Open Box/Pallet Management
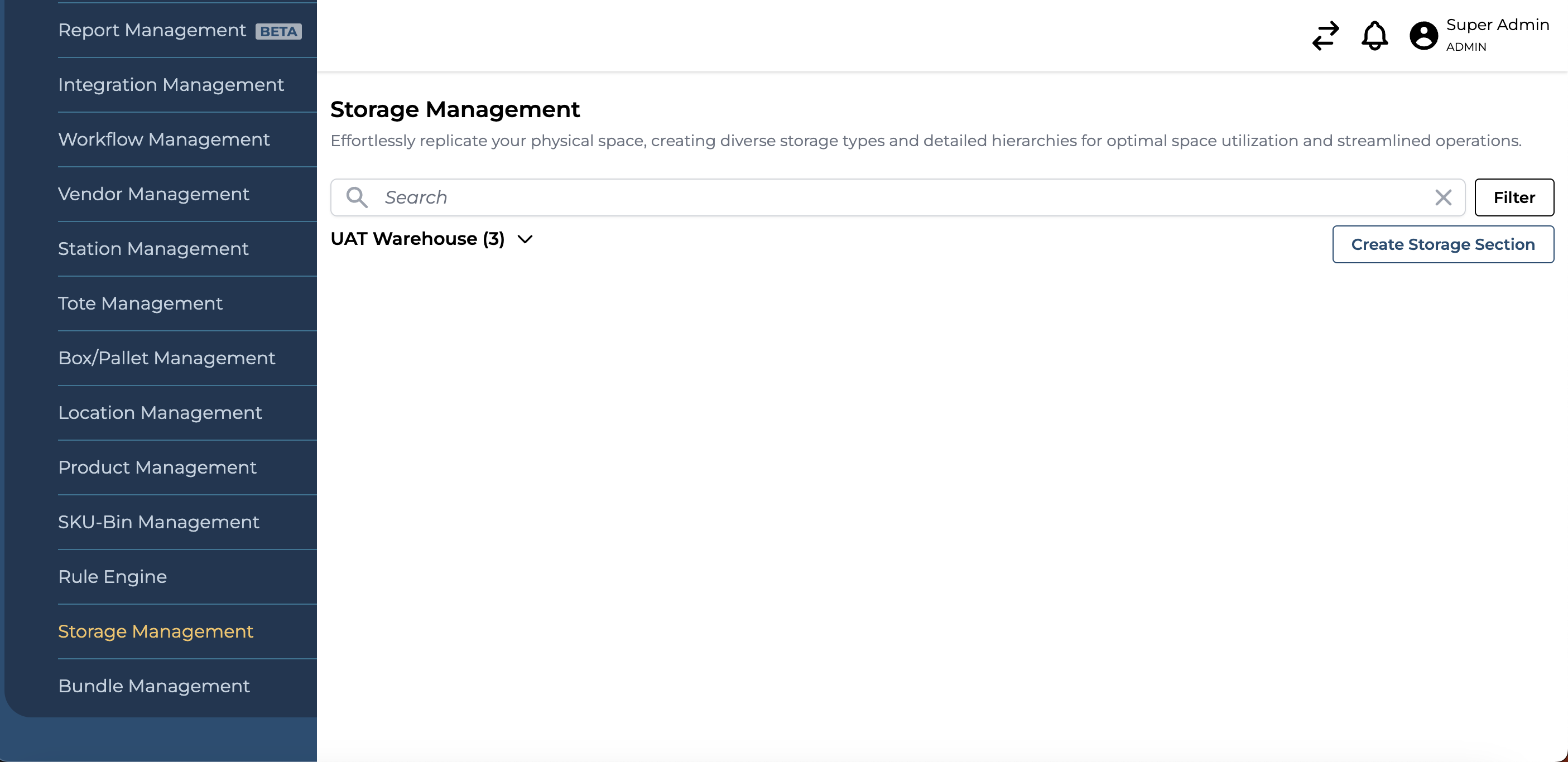Screen dimensions: 1568x762 (x=167, y=358)
